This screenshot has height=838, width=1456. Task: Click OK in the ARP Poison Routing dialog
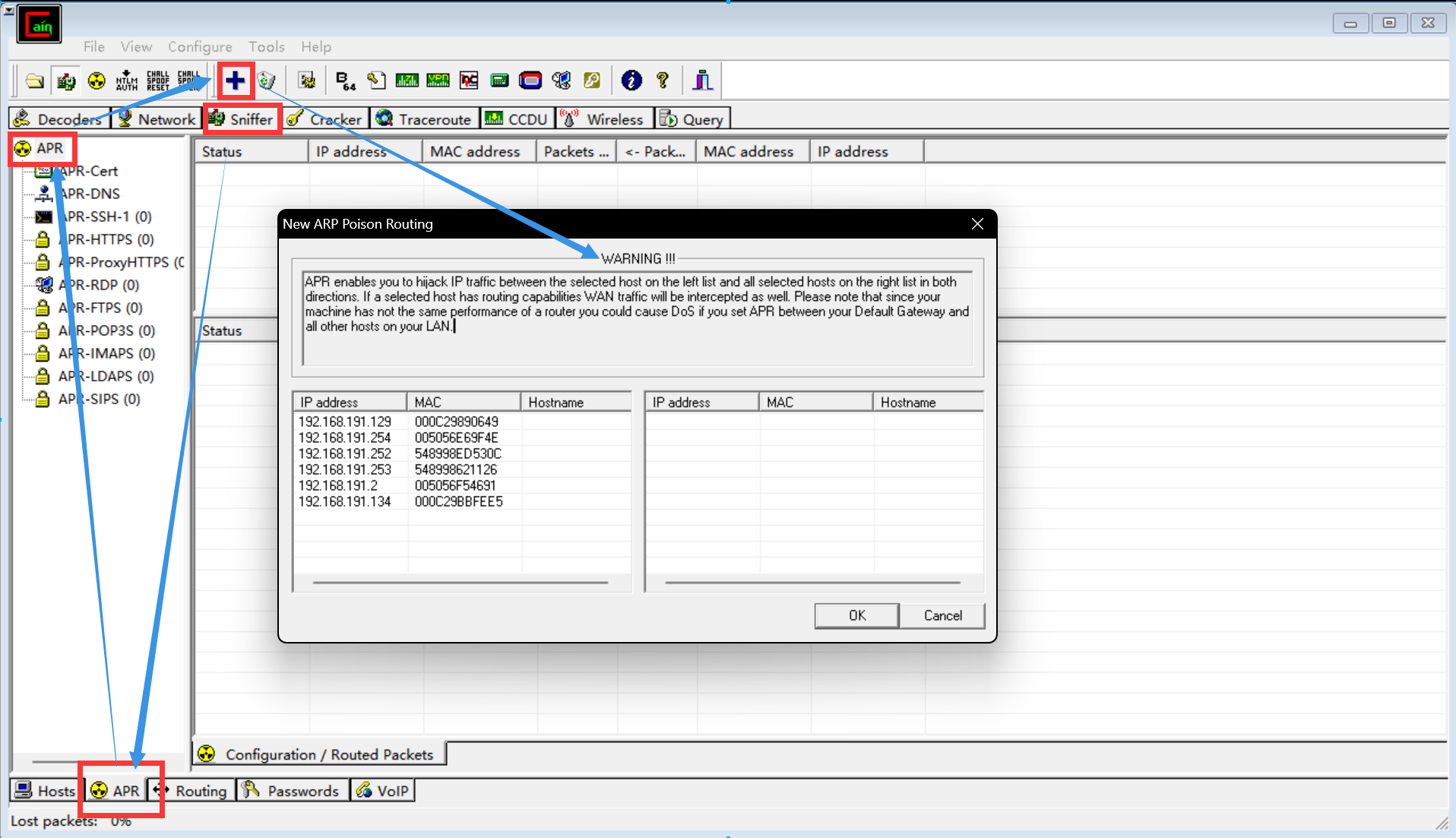click(856, 615)
